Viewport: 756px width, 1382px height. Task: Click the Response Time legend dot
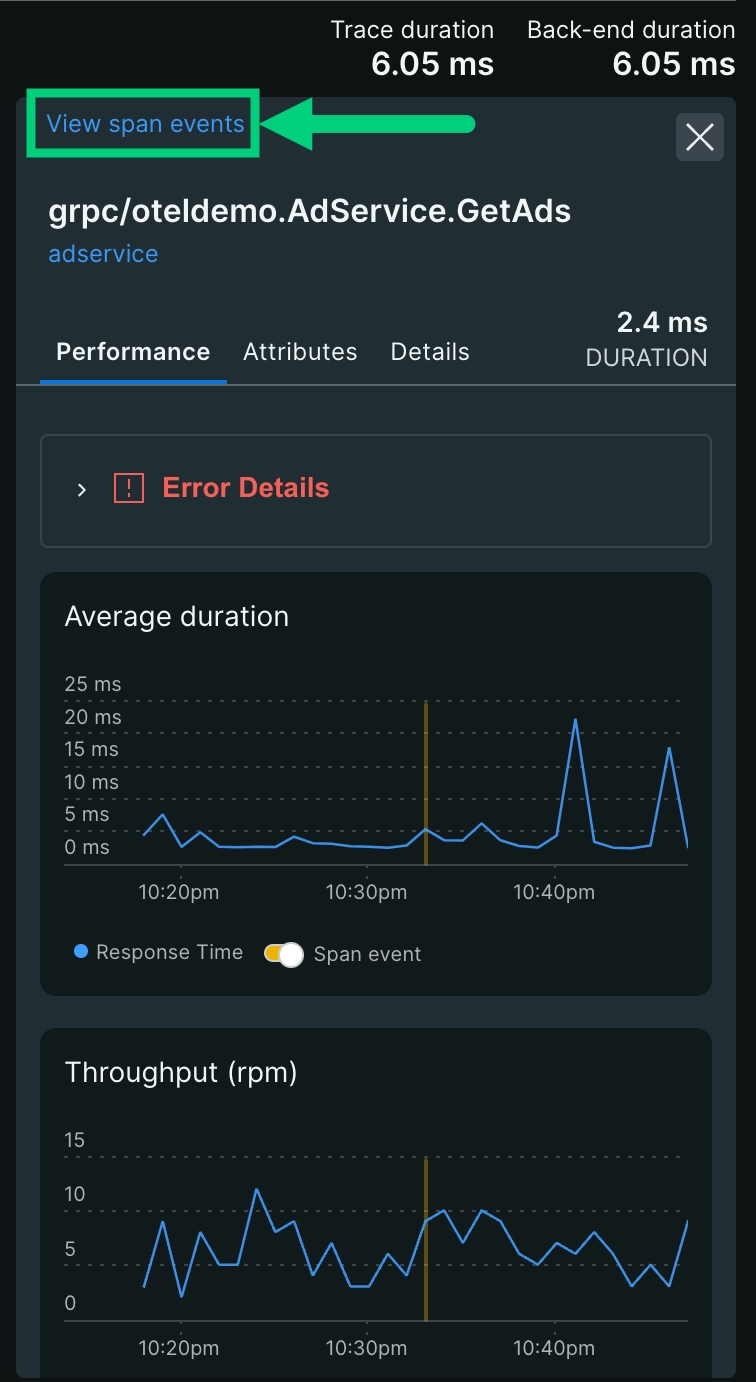click(x=82, y=952)
